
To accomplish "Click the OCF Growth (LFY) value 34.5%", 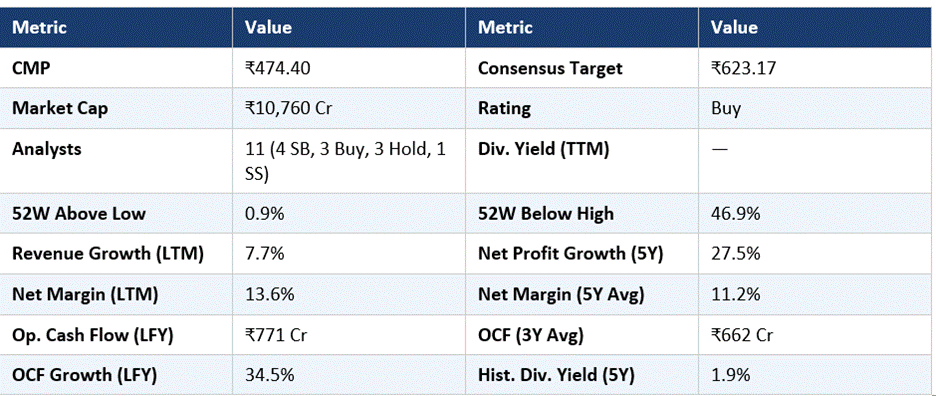I will tap(269, 375).
